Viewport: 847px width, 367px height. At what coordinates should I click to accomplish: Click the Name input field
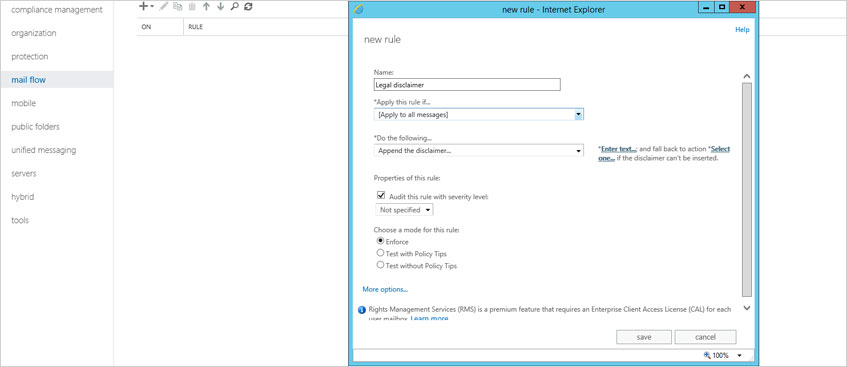(467, 85)
